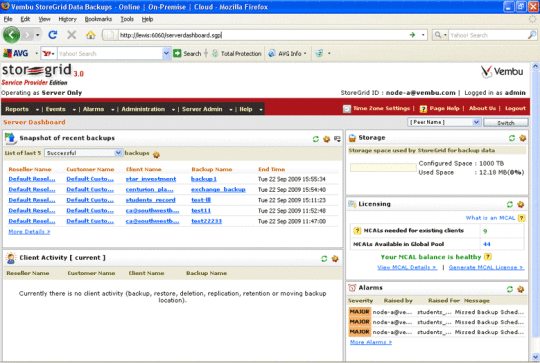The height and width of the screenshot is (363, 540).
Task: Open AVG logo dropdown arrow
Action: pos(36,53)
